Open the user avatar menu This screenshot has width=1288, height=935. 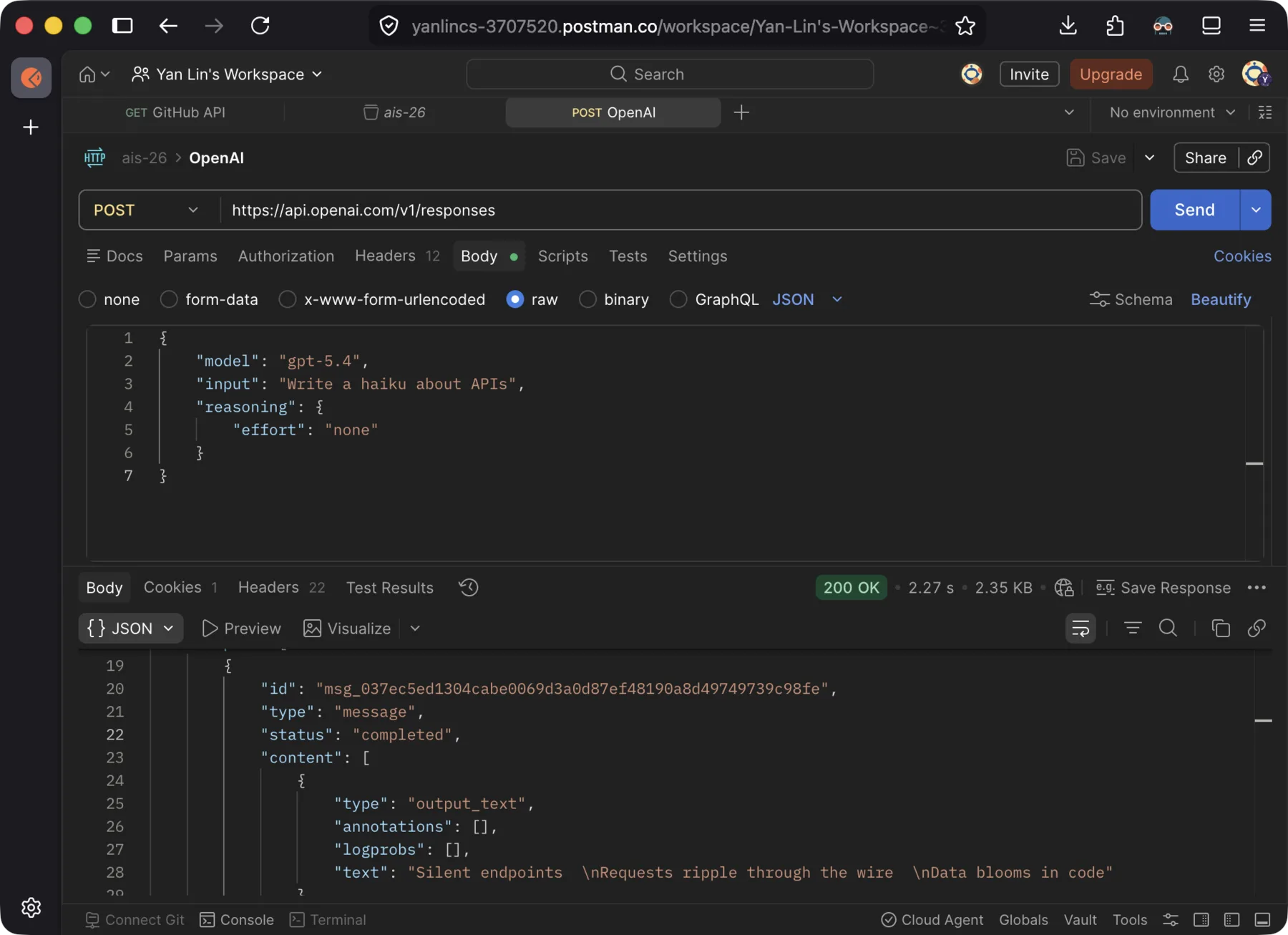tap(1256, 74)
